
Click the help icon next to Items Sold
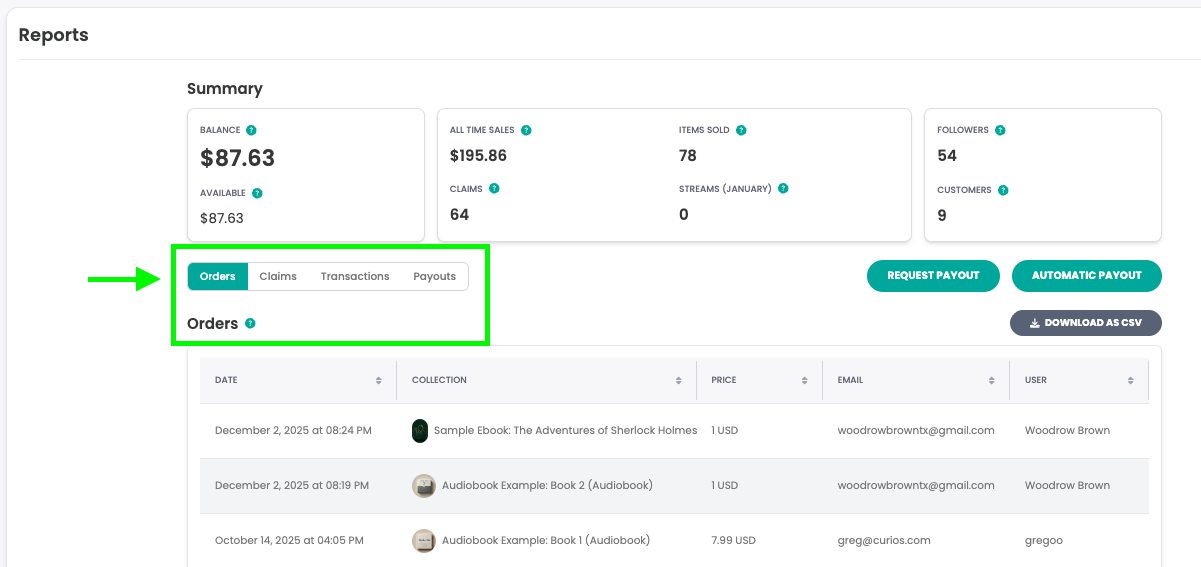741,130
